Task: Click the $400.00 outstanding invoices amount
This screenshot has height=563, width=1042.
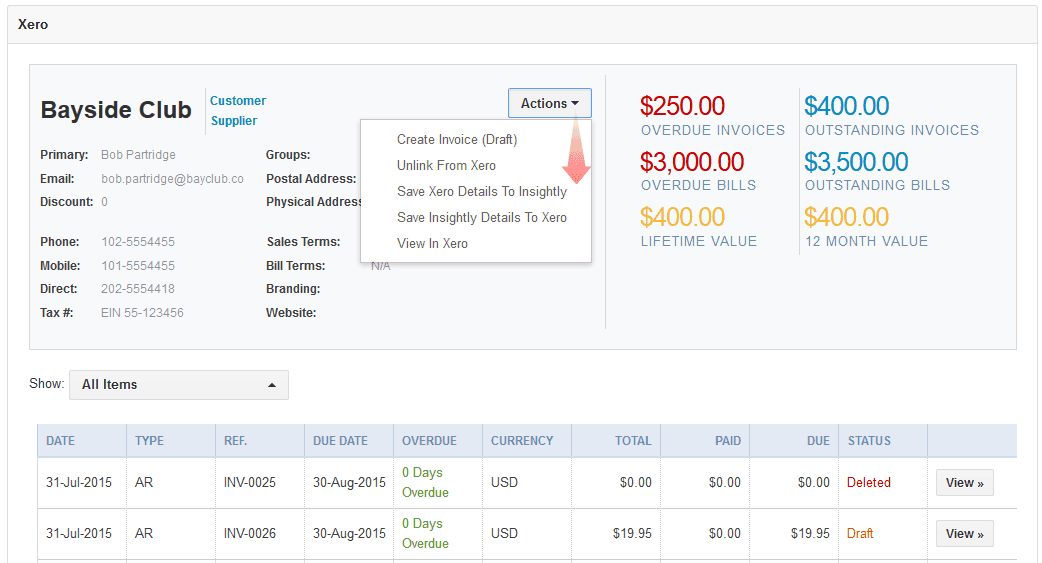Action: coord(847,106)
